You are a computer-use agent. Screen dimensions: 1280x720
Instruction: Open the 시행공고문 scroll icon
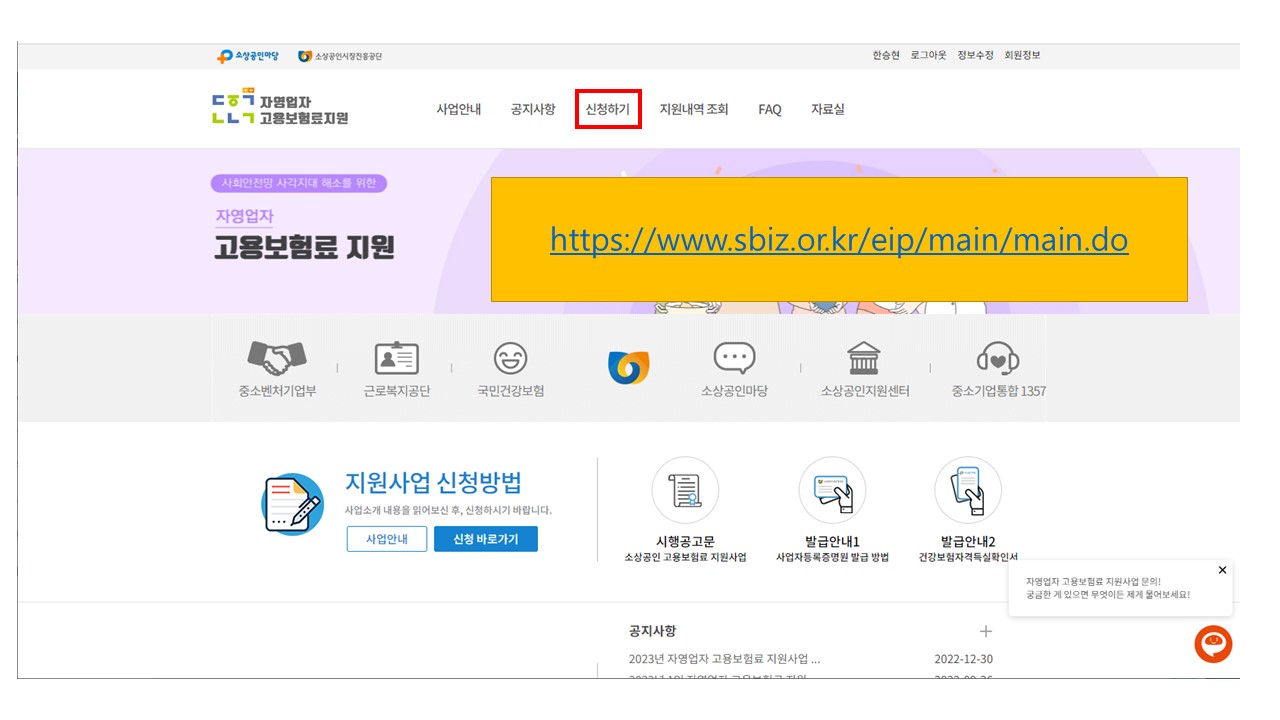(x=685, y=490)
